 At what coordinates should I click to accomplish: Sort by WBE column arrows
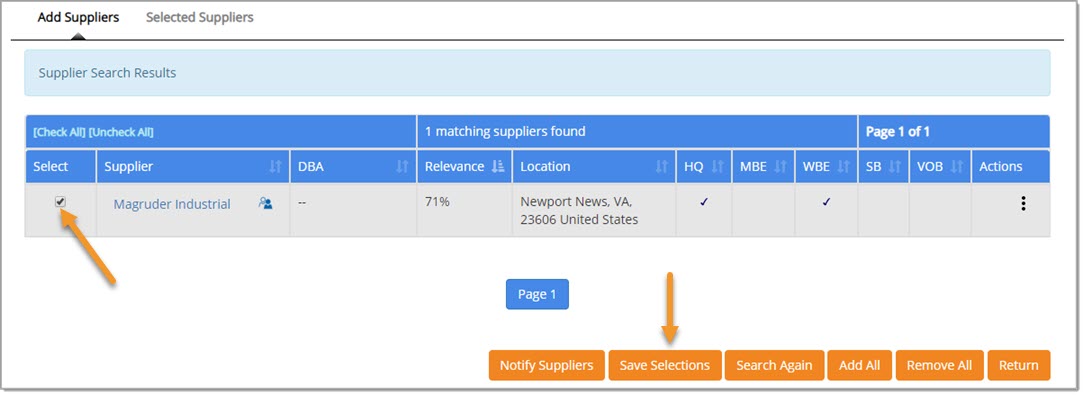point(843,166)
